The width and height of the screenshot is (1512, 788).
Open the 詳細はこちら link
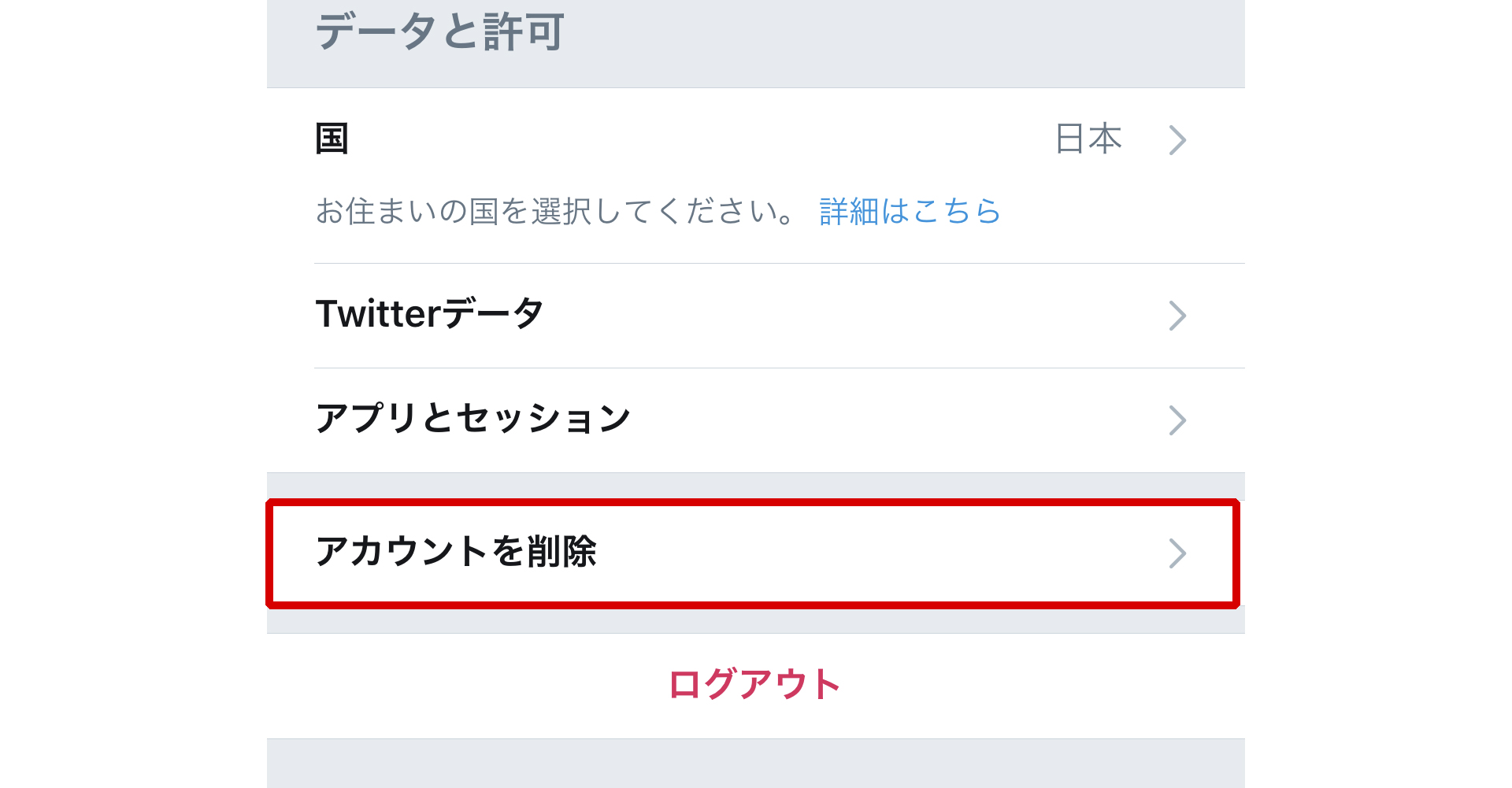[x=910, y=212]
